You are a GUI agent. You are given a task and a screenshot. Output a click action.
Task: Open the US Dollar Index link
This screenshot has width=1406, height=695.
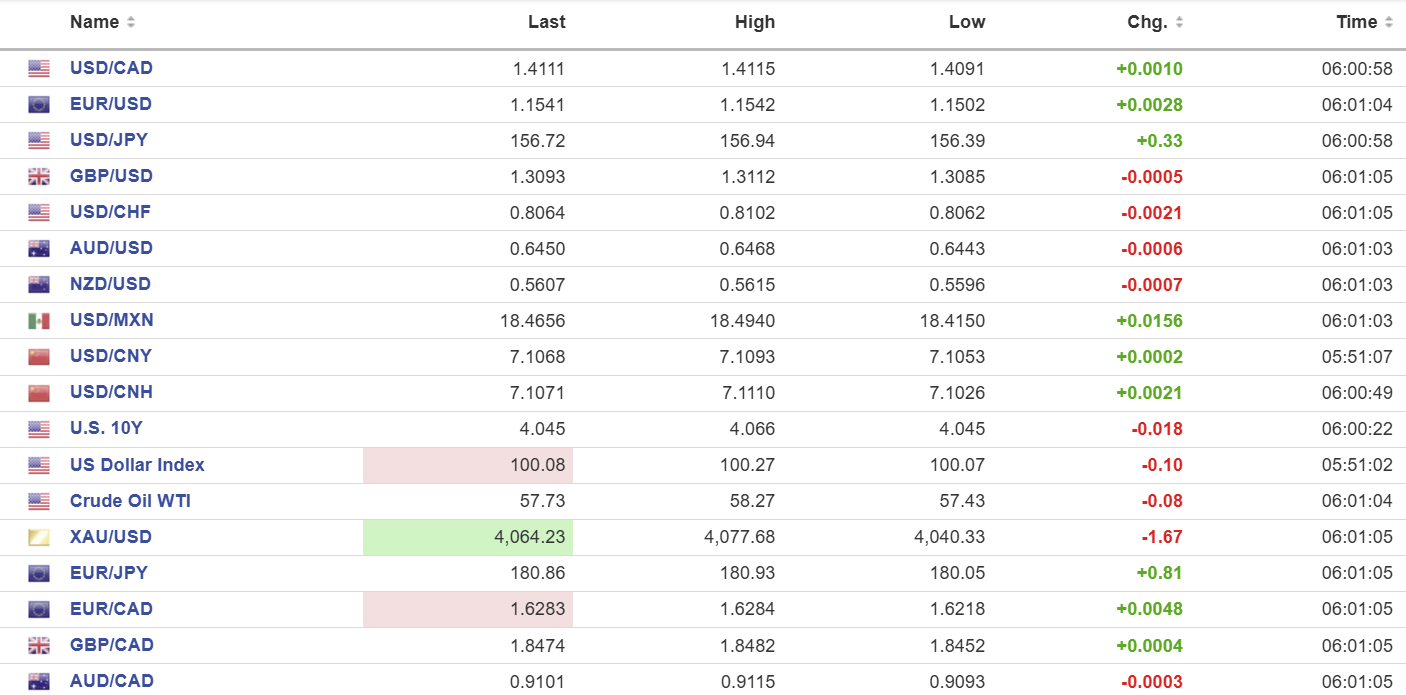click(x=137, y=465)
